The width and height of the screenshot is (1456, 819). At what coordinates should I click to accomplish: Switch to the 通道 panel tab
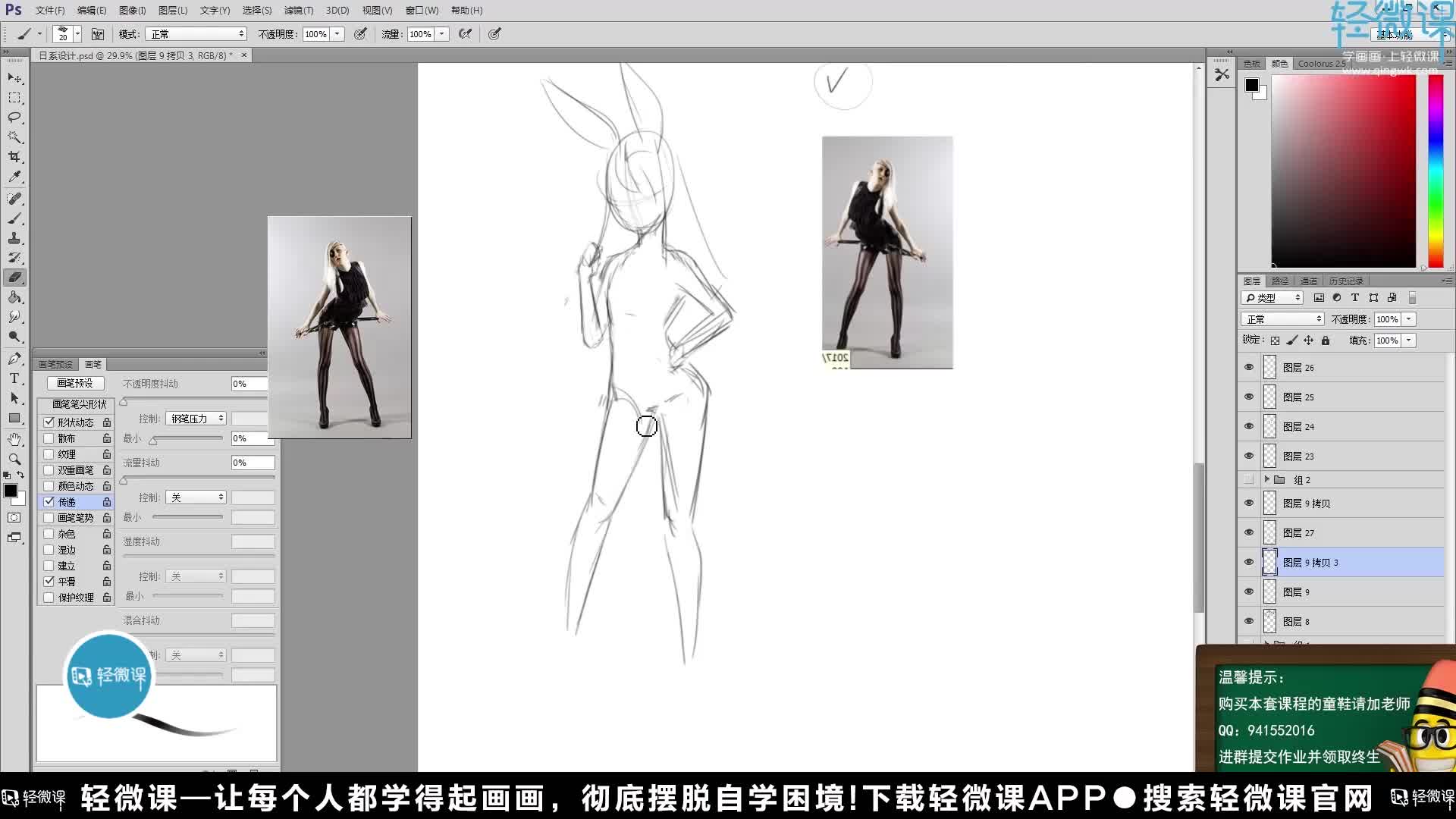click(1308, 281)
